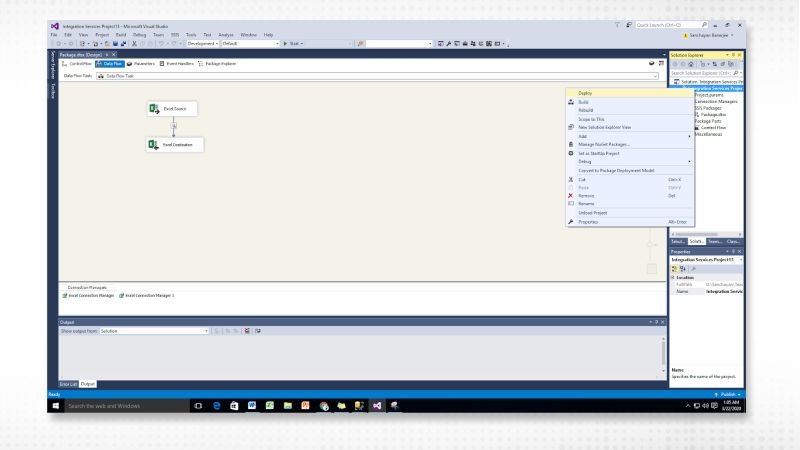Switch to the Error List tab
Image resolution: width=800 pixels, height=450 pixels.
pos(68,384)
